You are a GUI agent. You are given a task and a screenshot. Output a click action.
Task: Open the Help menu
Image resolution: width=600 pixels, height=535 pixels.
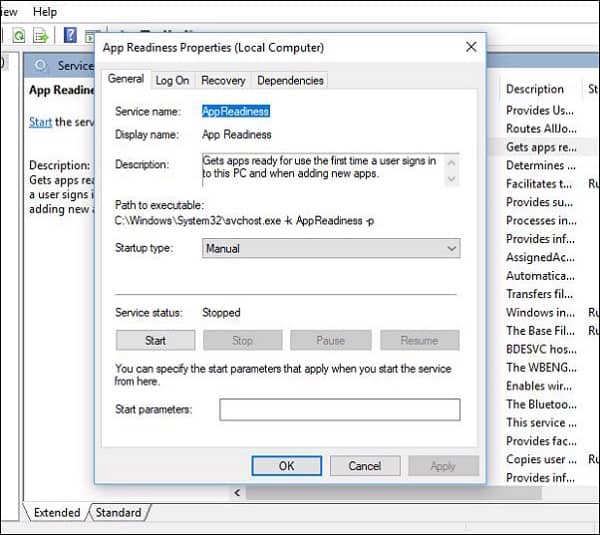[x=45, y=12]
